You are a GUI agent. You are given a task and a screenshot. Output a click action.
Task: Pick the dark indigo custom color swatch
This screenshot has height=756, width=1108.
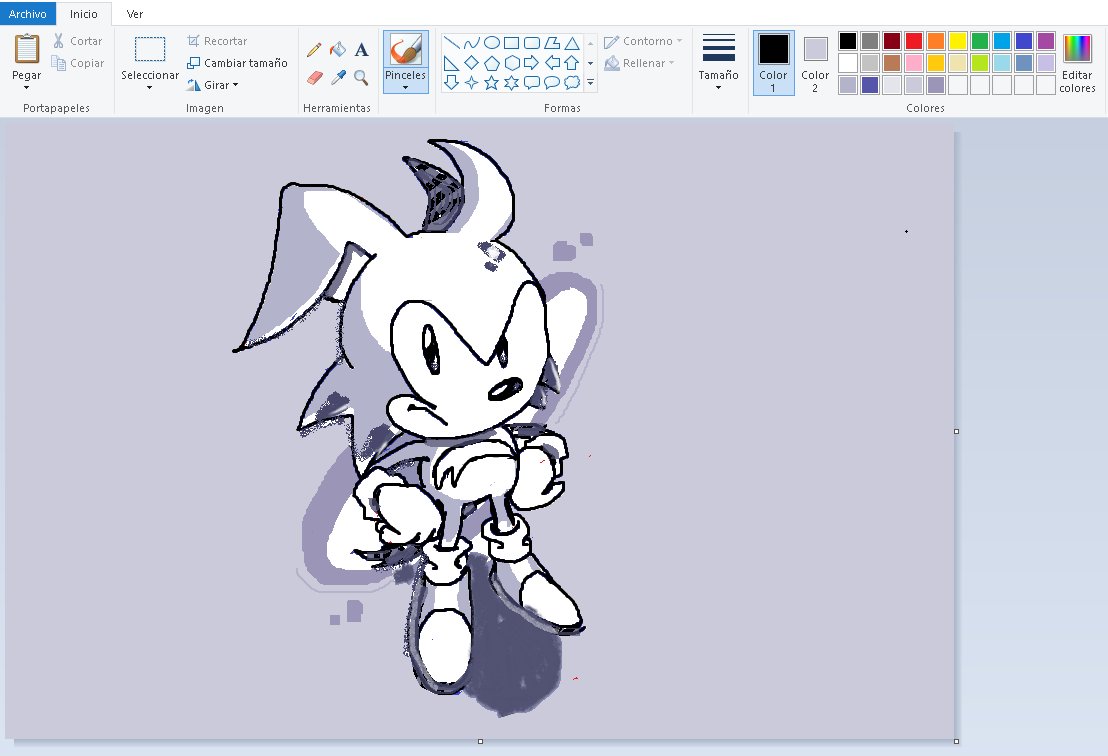870,85
